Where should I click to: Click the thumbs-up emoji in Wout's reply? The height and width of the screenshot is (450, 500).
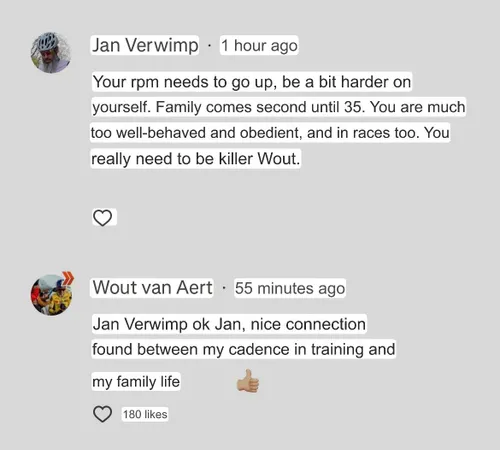[248, 381]
